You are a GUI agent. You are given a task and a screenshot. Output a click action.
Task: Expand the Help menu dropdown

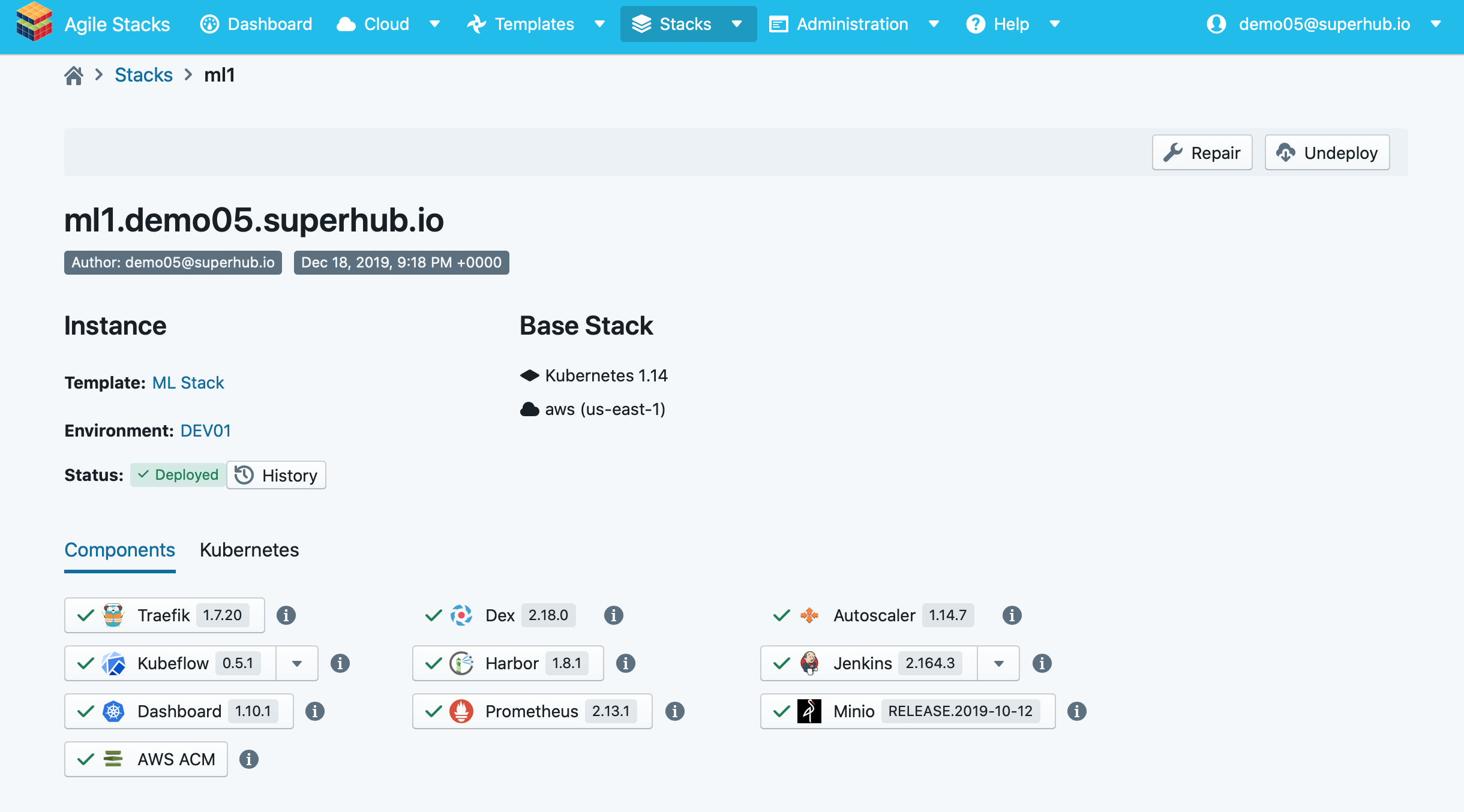1055,24
